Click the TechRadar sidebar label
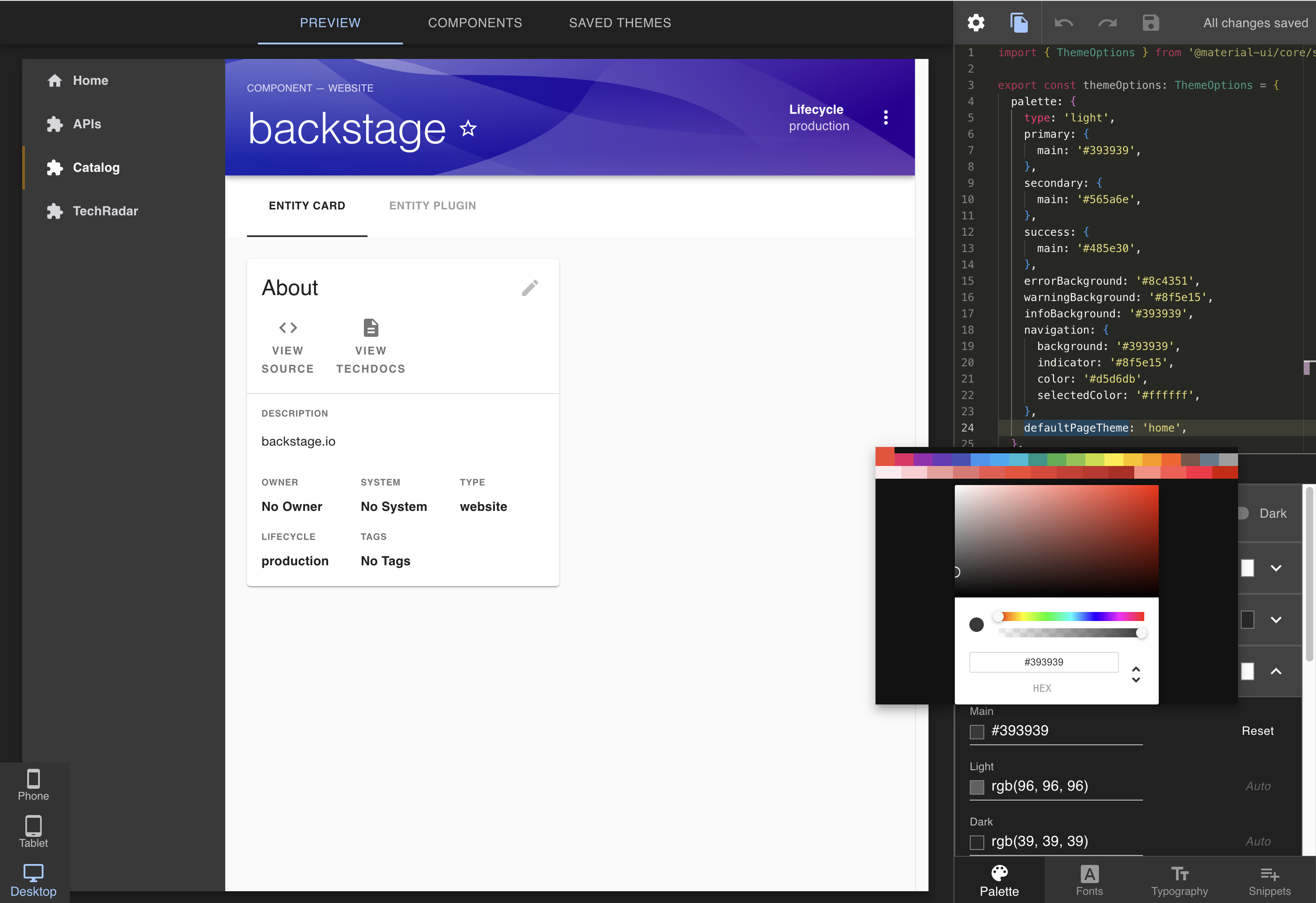Screen dimensions: 1316x903 point(105,211)
